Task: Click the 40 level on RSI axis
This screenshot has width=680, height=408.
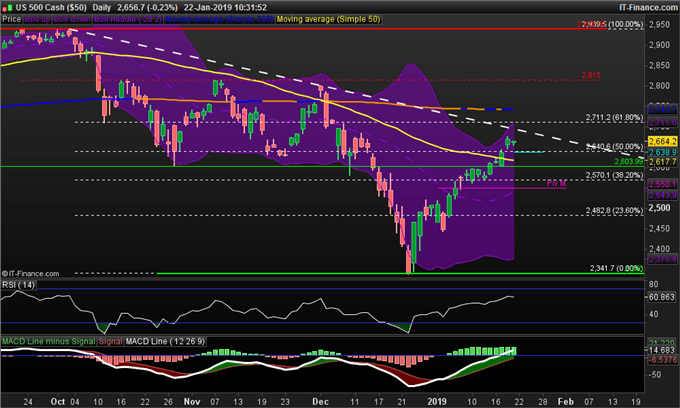Action: coord(654,314)
